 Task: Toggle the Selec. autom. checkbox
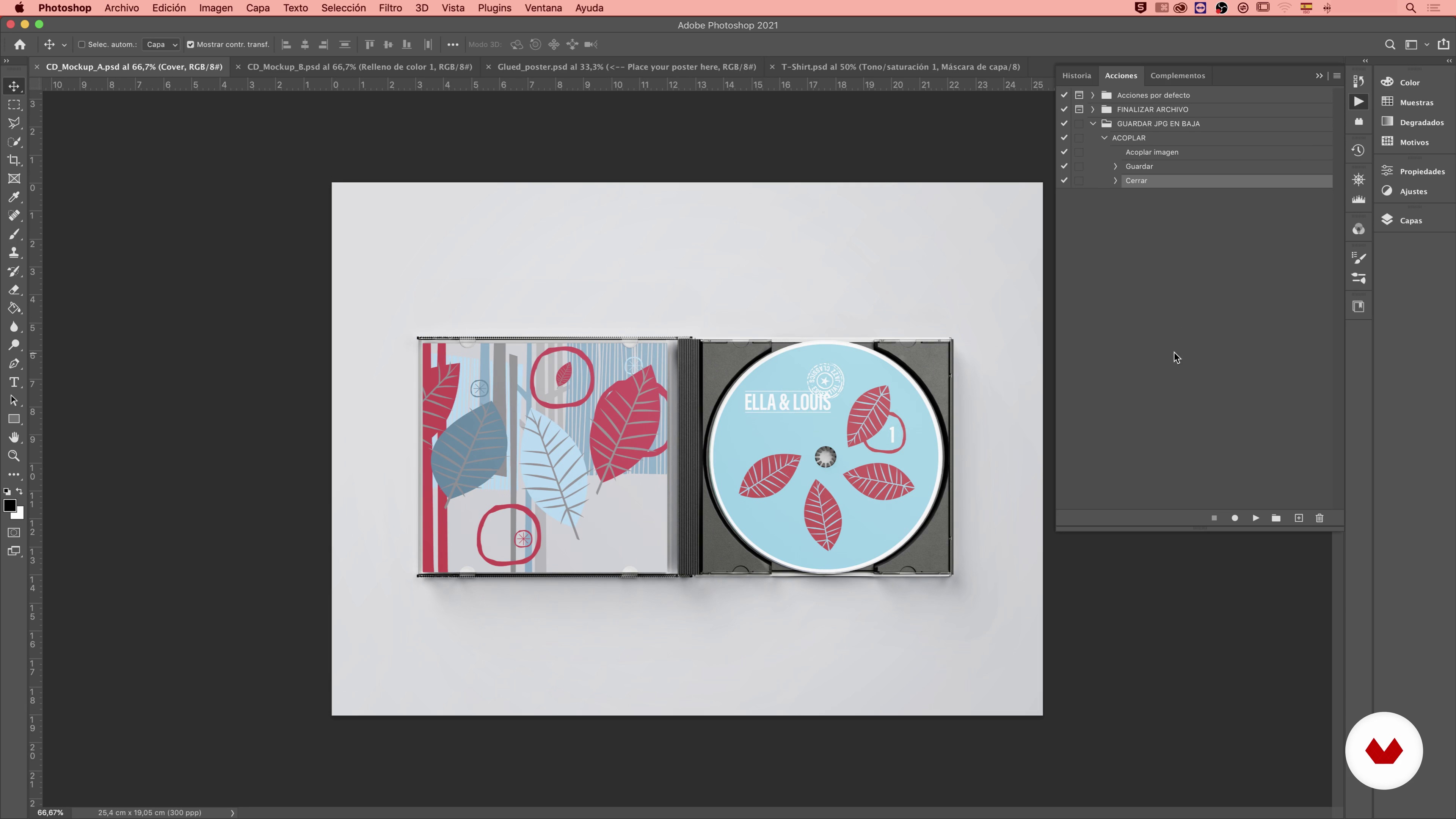pos(82,45)
